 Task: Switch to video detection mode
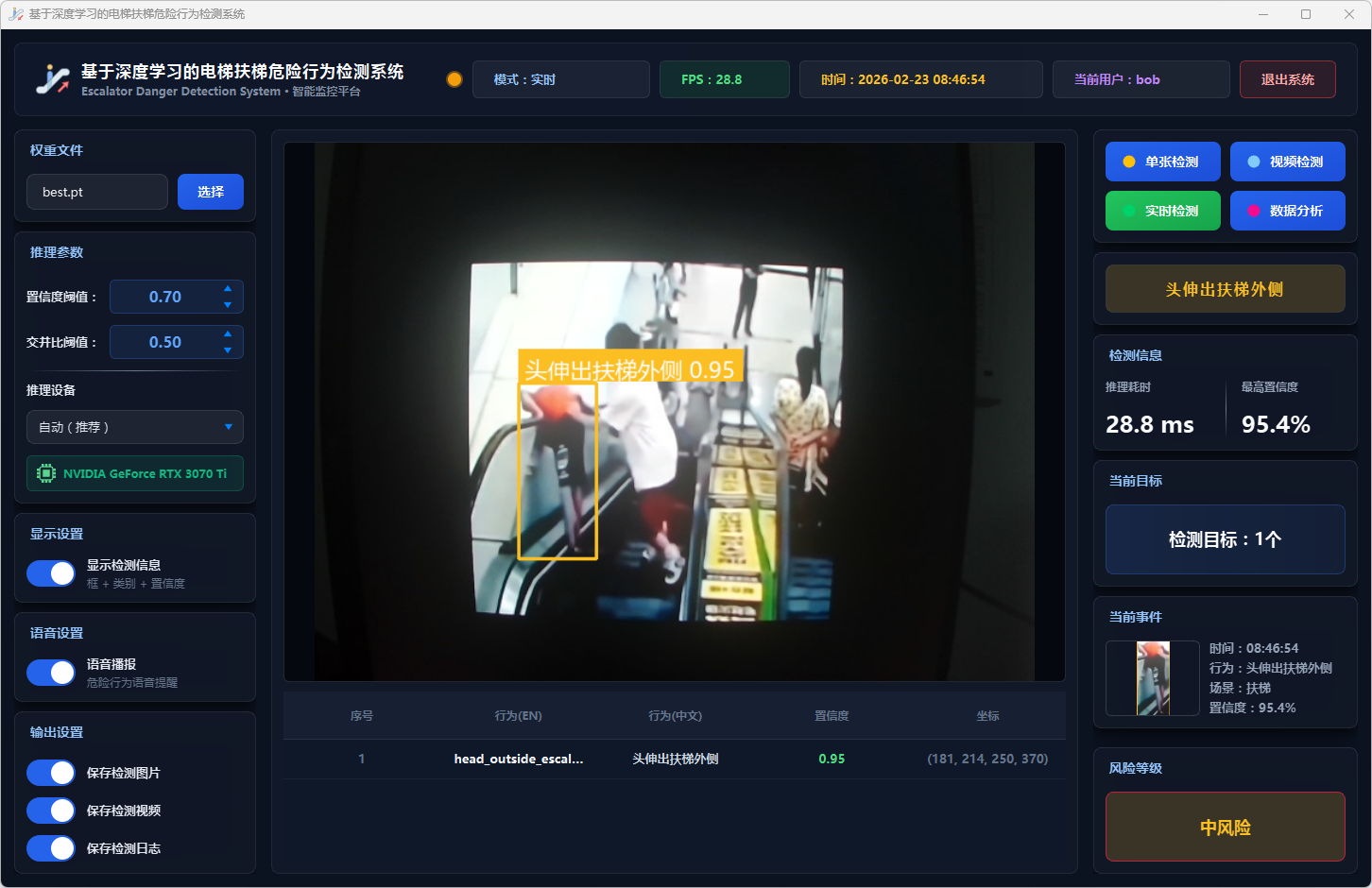click(1287, 162)
